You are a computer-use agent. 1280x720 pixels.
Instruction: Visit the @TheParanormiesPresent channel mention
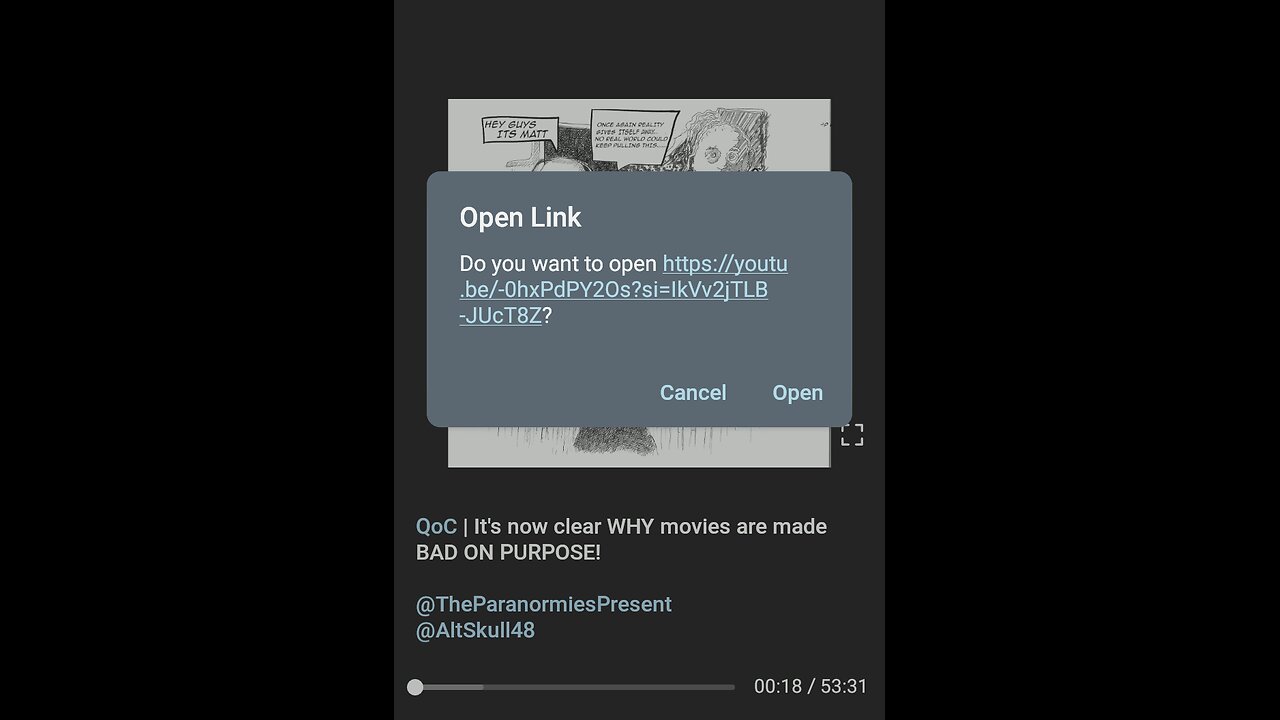click(x=544, y=604)
